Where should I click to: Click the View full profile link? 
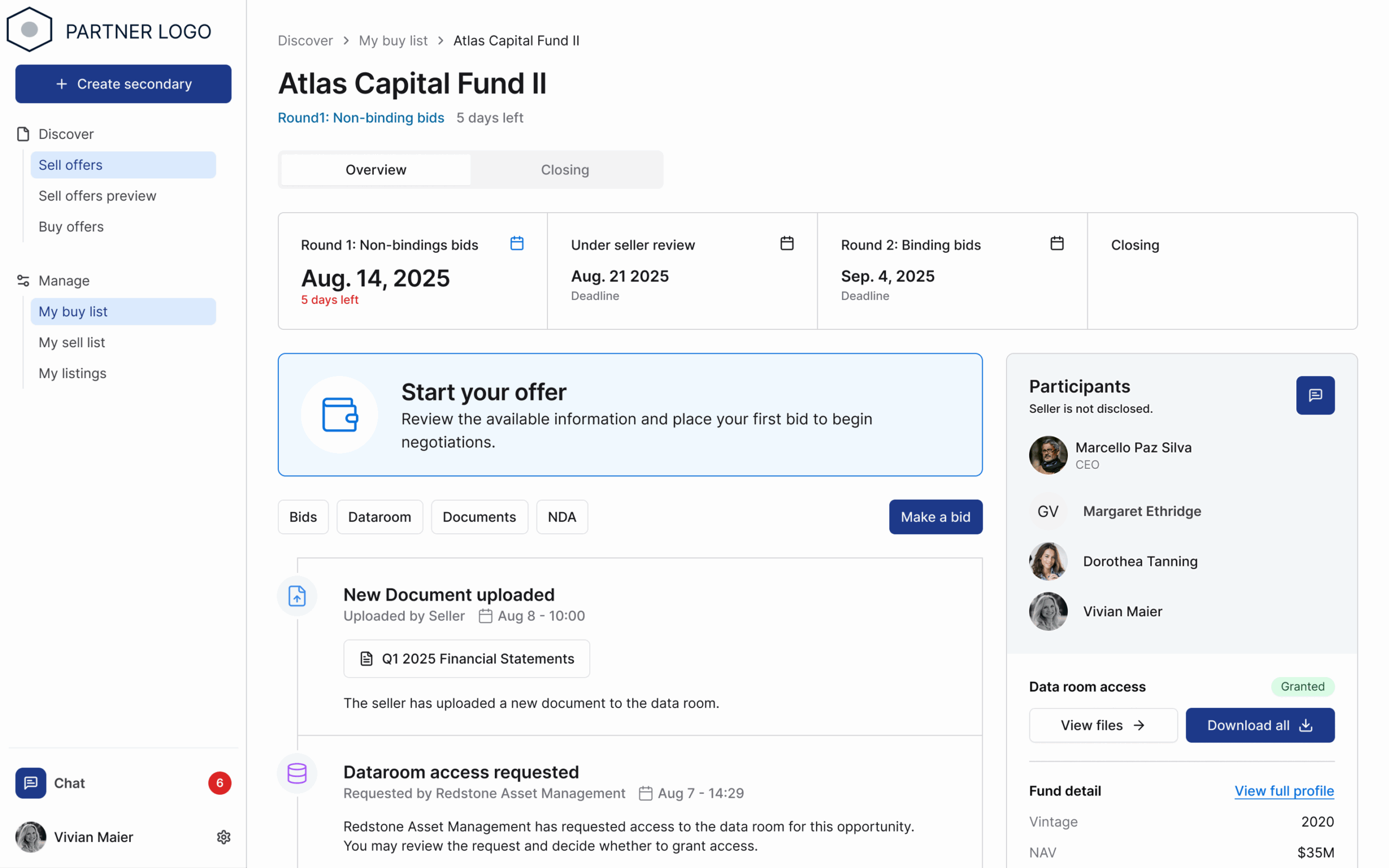[x=1284, y=790]
